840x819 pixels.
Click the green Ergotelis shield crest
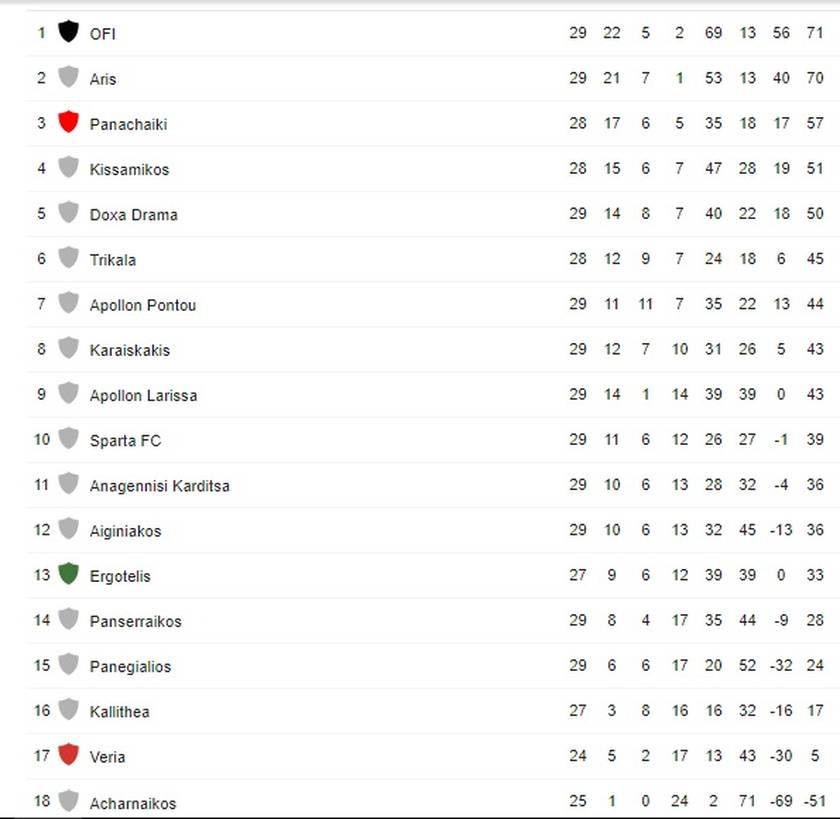[68, 574]
